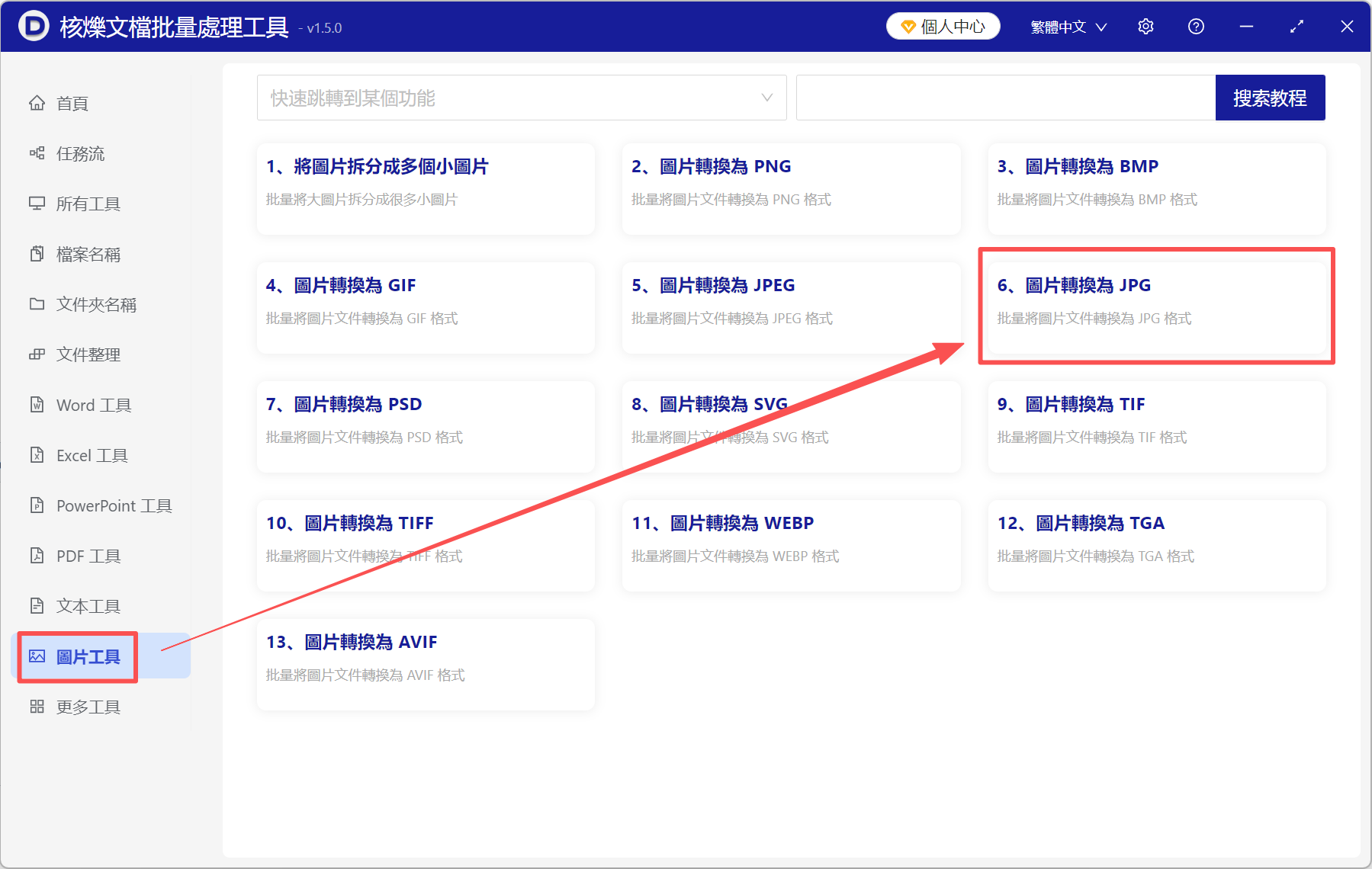Open the 文件夾名稱 folder icon
The width and height of the screenshot is (1372, 869).
tap(37, 304)
